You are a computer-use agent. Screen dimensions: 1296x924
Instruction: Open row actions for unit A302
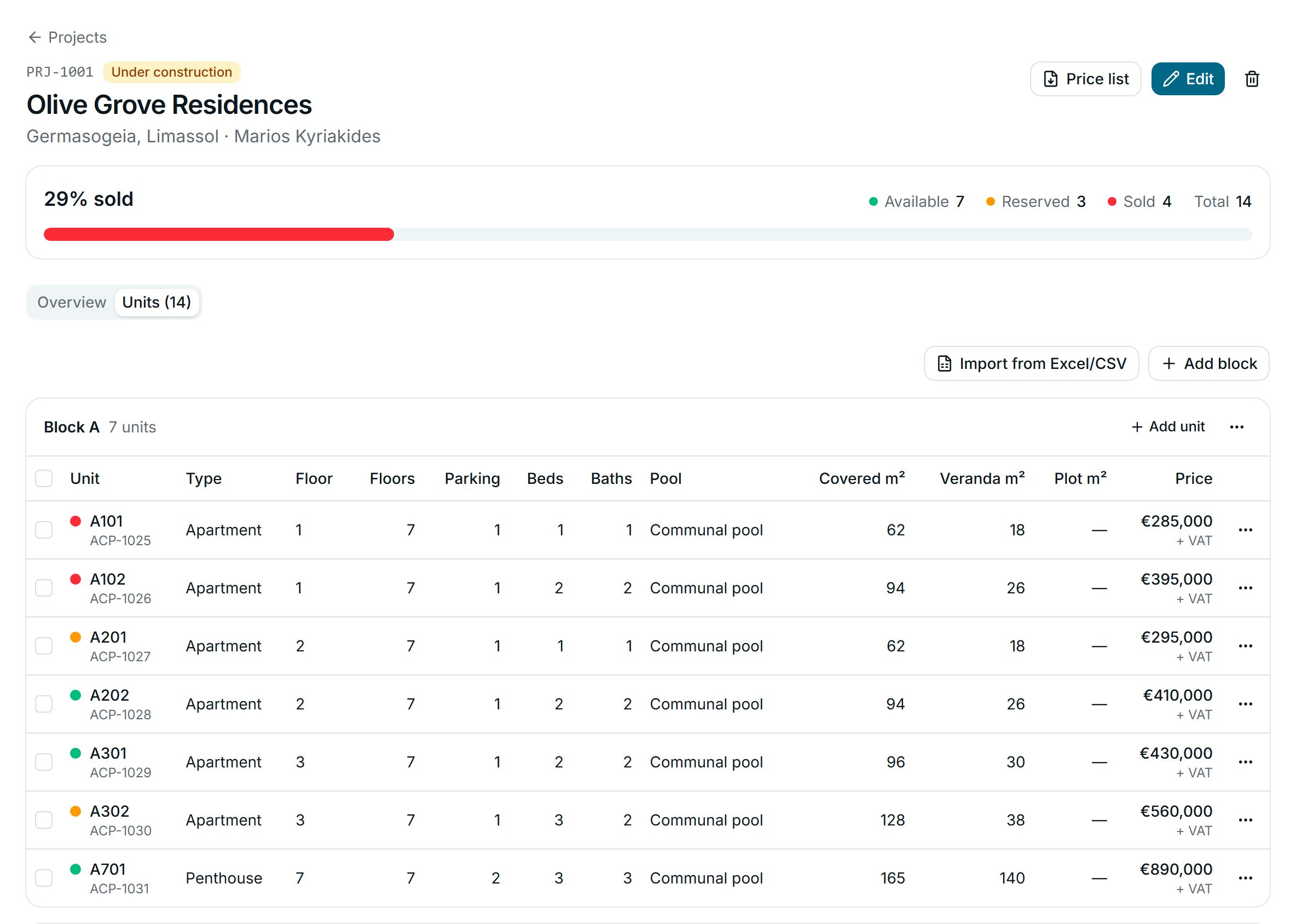[1245, 821]
